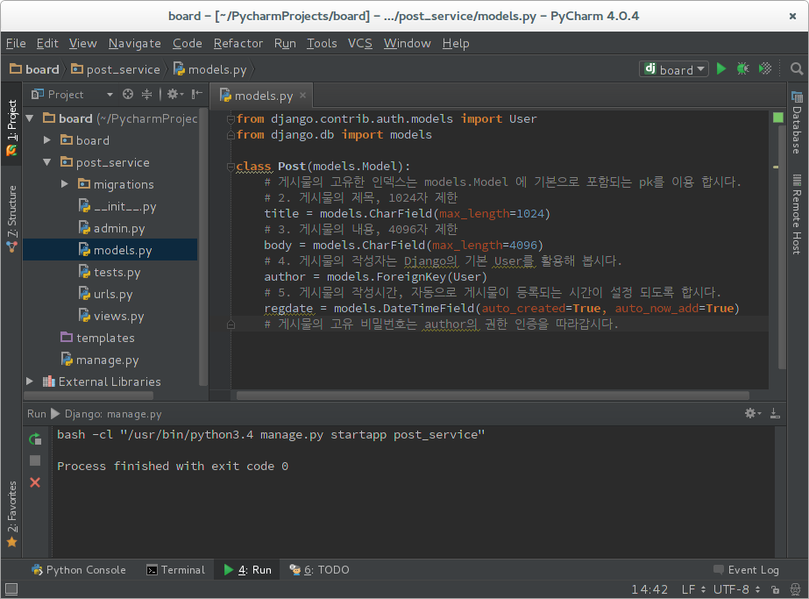Select tests.py in project tree
809x599 pixels.
coord(109,272)
